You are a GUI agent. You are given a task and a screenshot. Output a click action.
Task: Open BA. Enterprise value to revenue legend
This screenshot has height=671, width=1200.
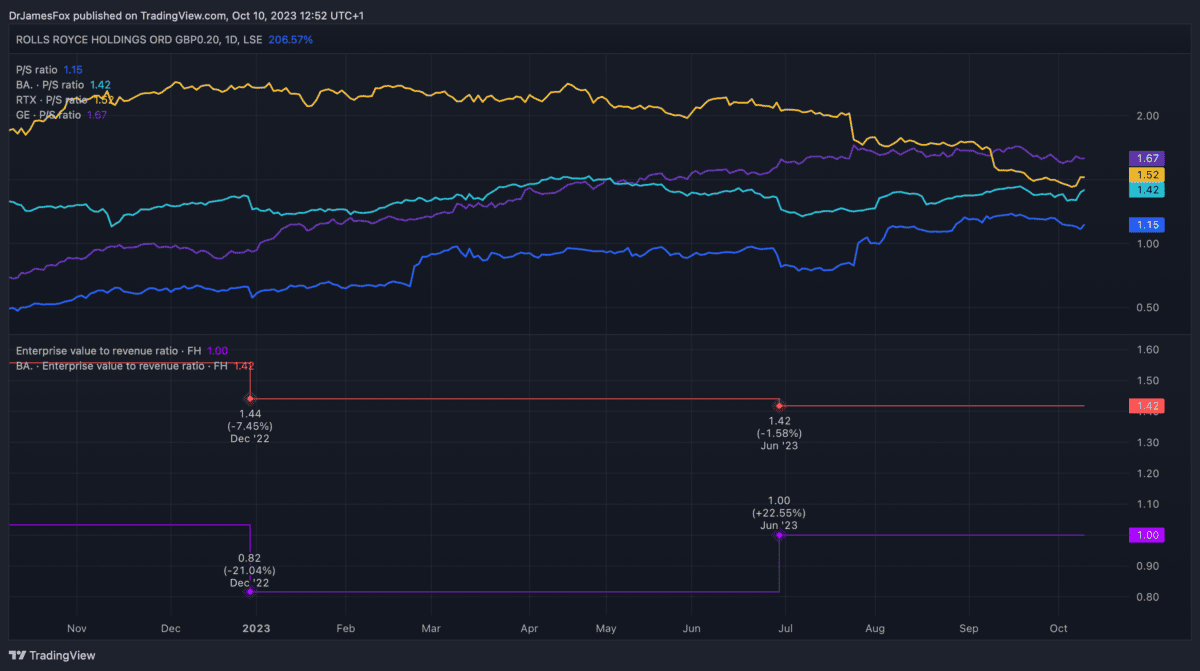(x=120, y=366)
